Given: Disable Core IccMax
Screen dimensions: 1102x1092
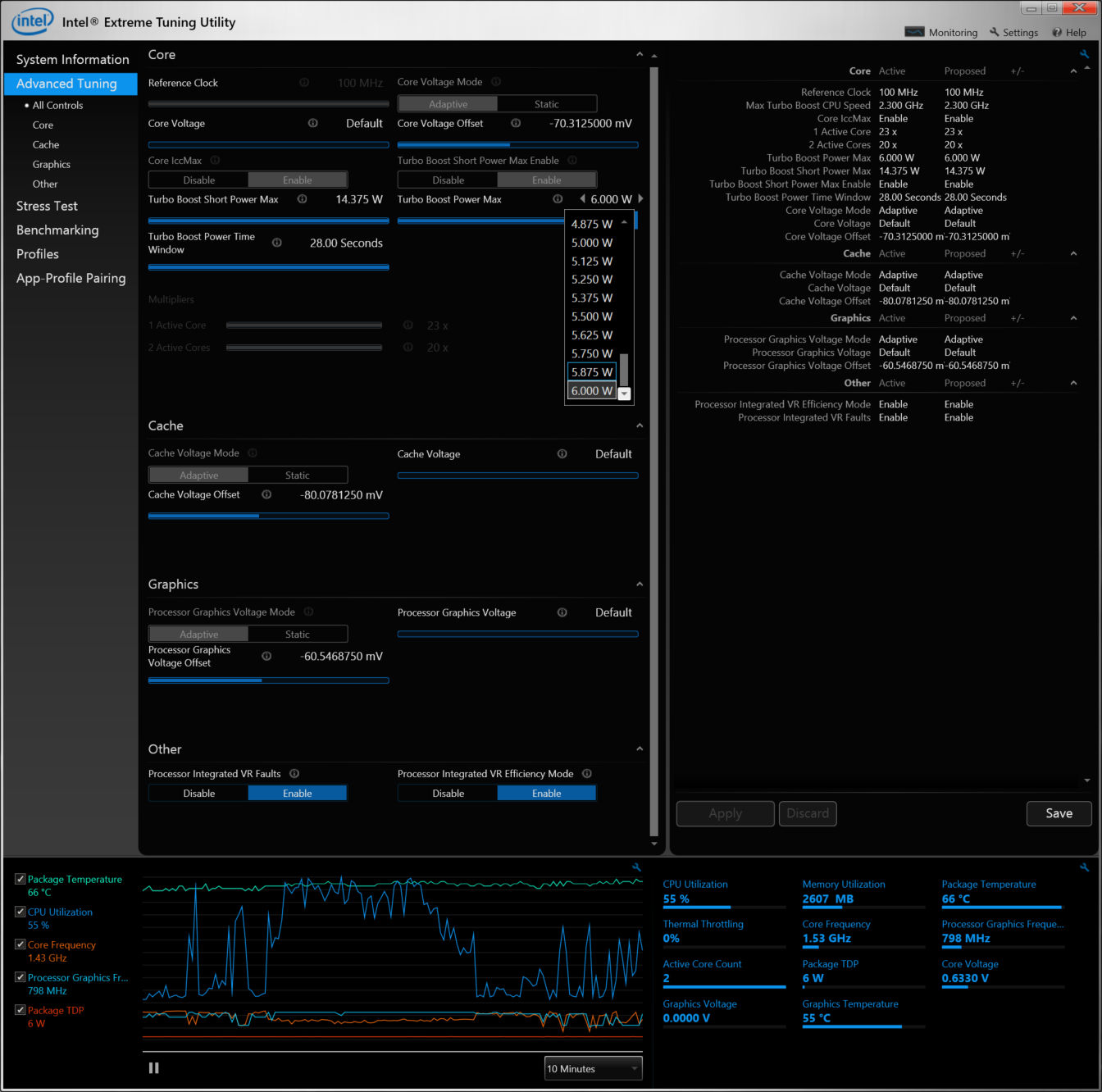Looking at the screenshot, I should [x=199, y=180].
